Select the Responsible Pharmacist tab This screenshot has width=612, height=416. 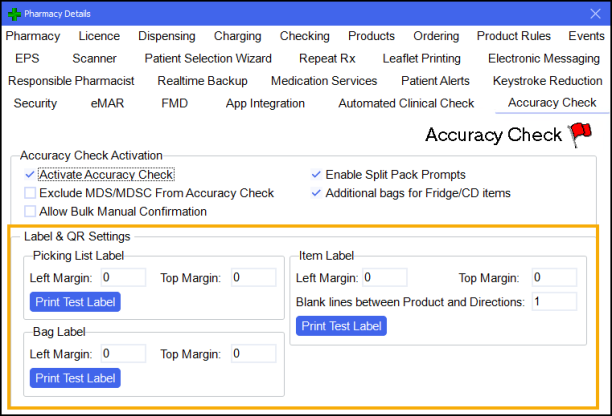point(71,81)
